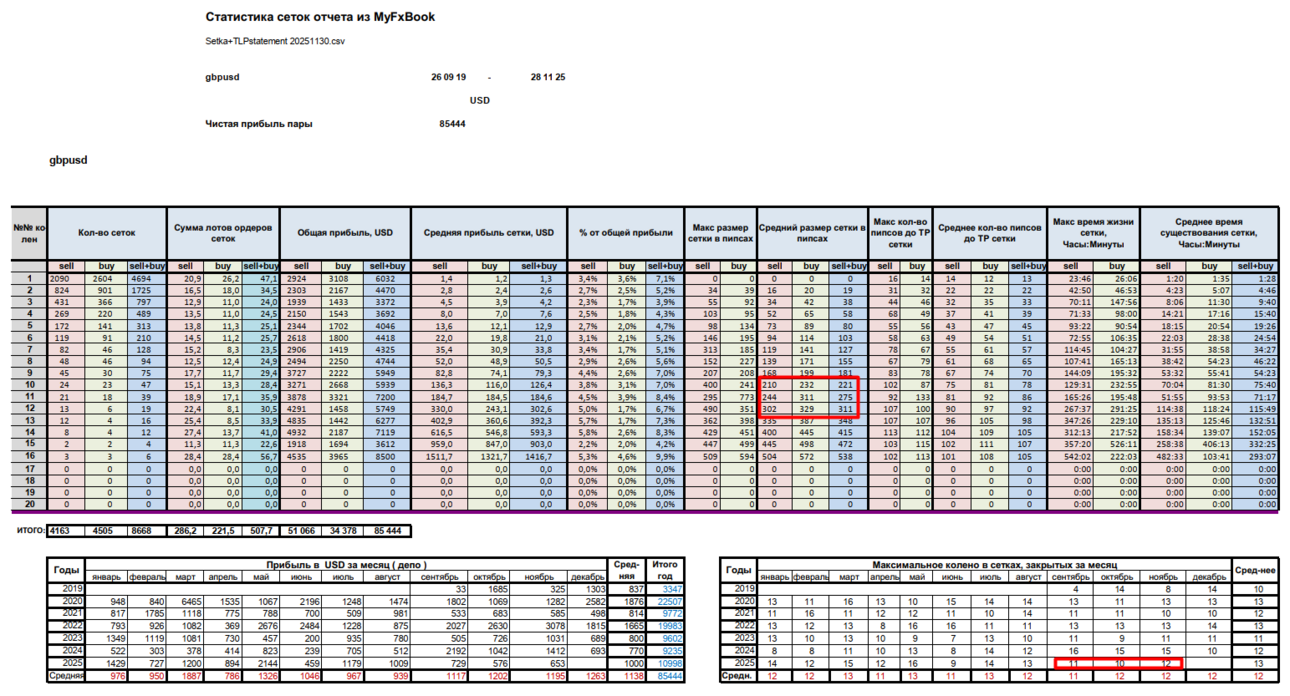Select the 'Чистая прибыль пары' label
The width and height of the screenshot is (1290, 696).
[258, 124]
